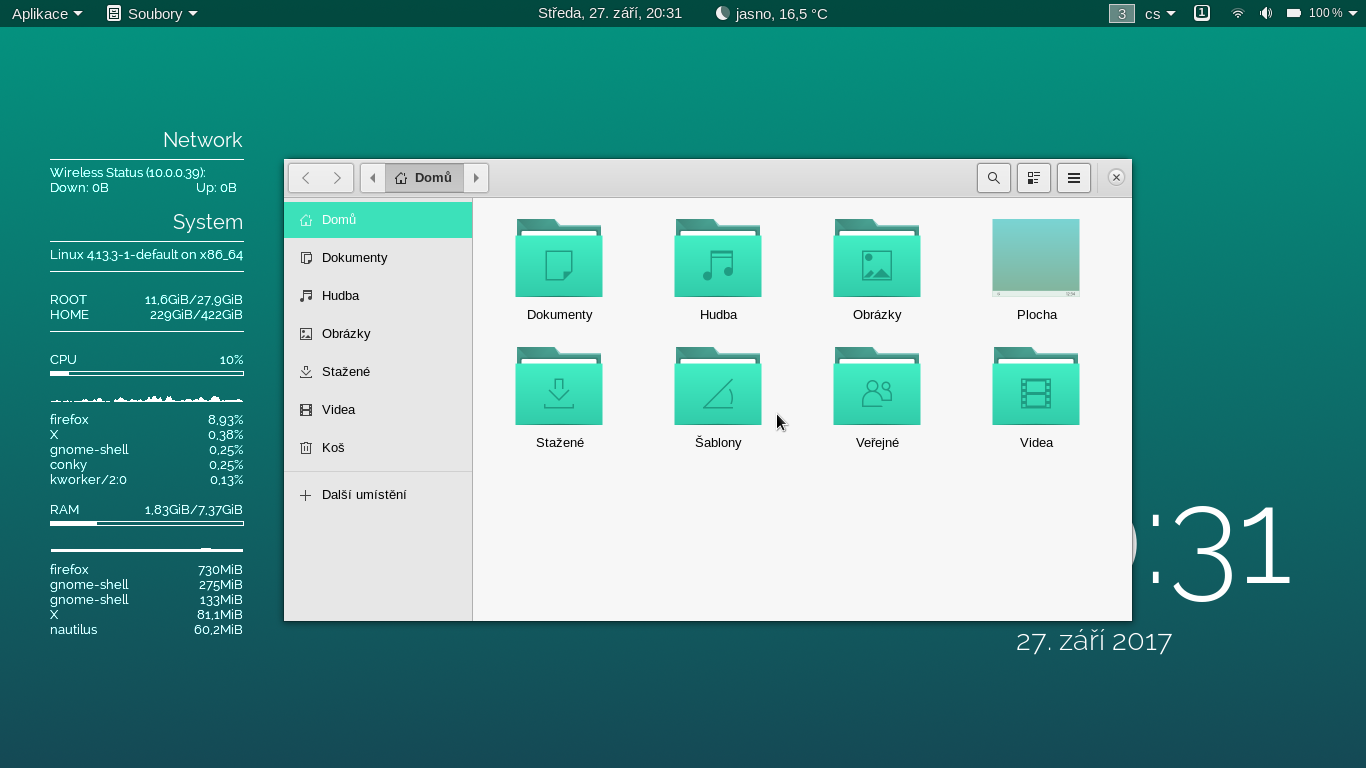The image size is (1366, 768).
Task: Click the notification indicator icon
Action: click(x=1202, y=13)
